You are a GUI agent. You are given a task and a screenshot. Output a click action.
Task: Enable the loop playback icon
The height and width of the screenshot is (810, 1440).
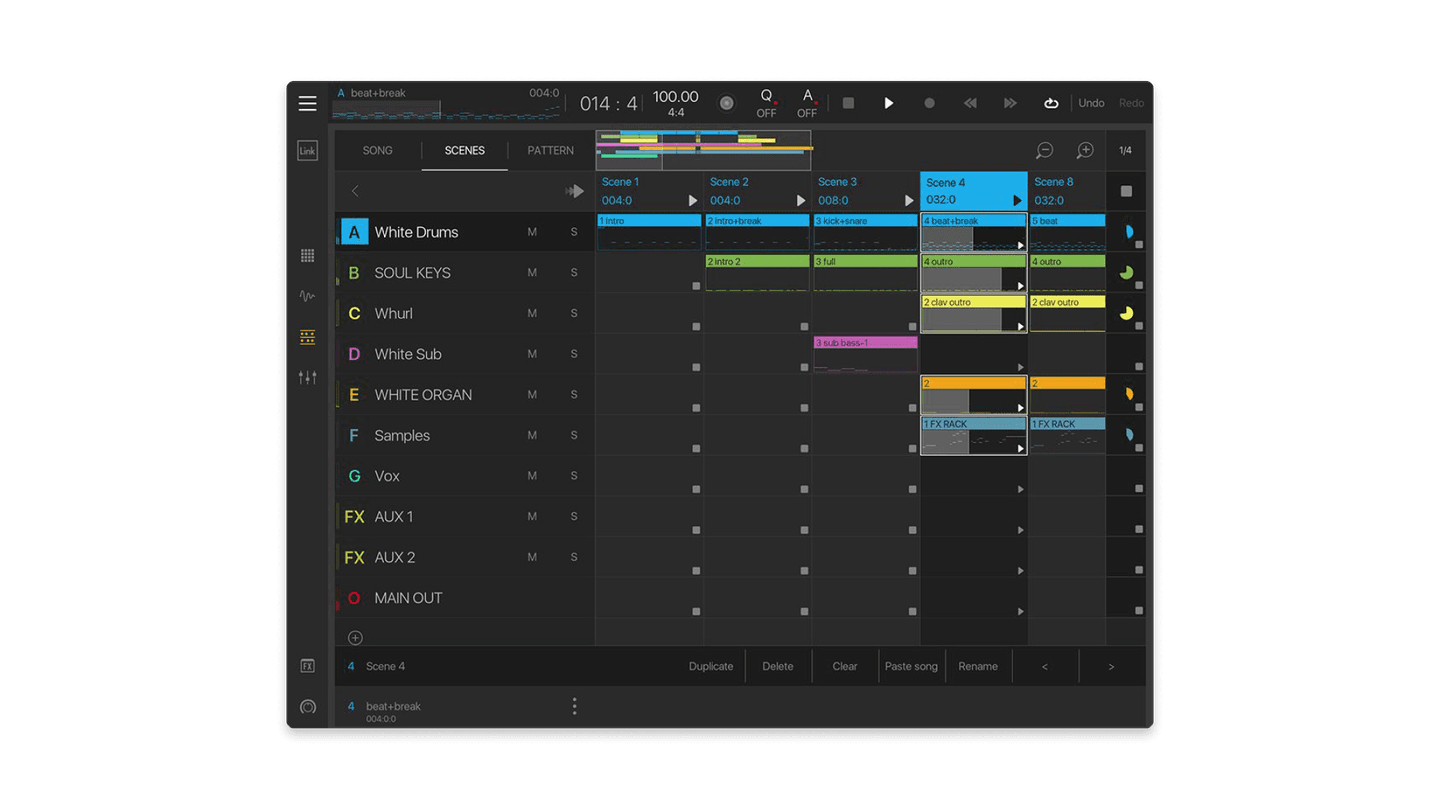(1051, 103)
